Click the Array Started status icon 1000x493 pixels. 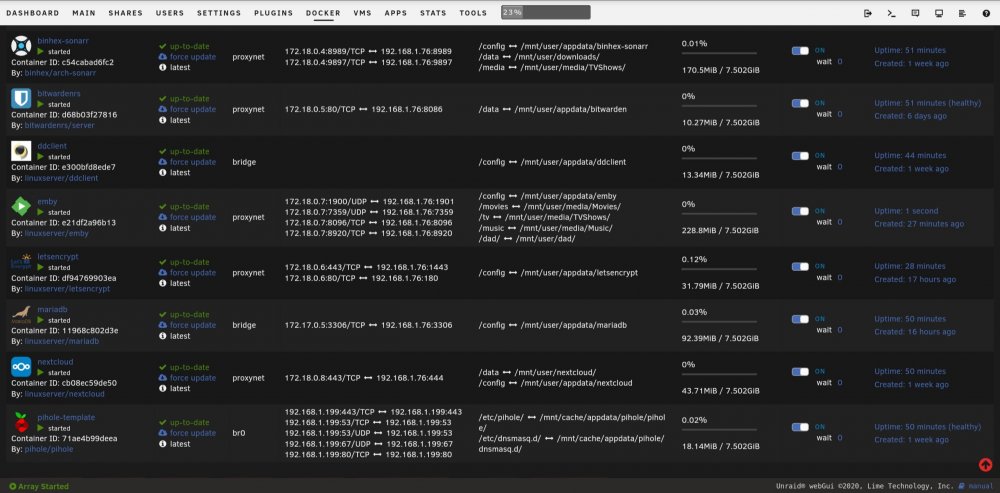(12, 487)
